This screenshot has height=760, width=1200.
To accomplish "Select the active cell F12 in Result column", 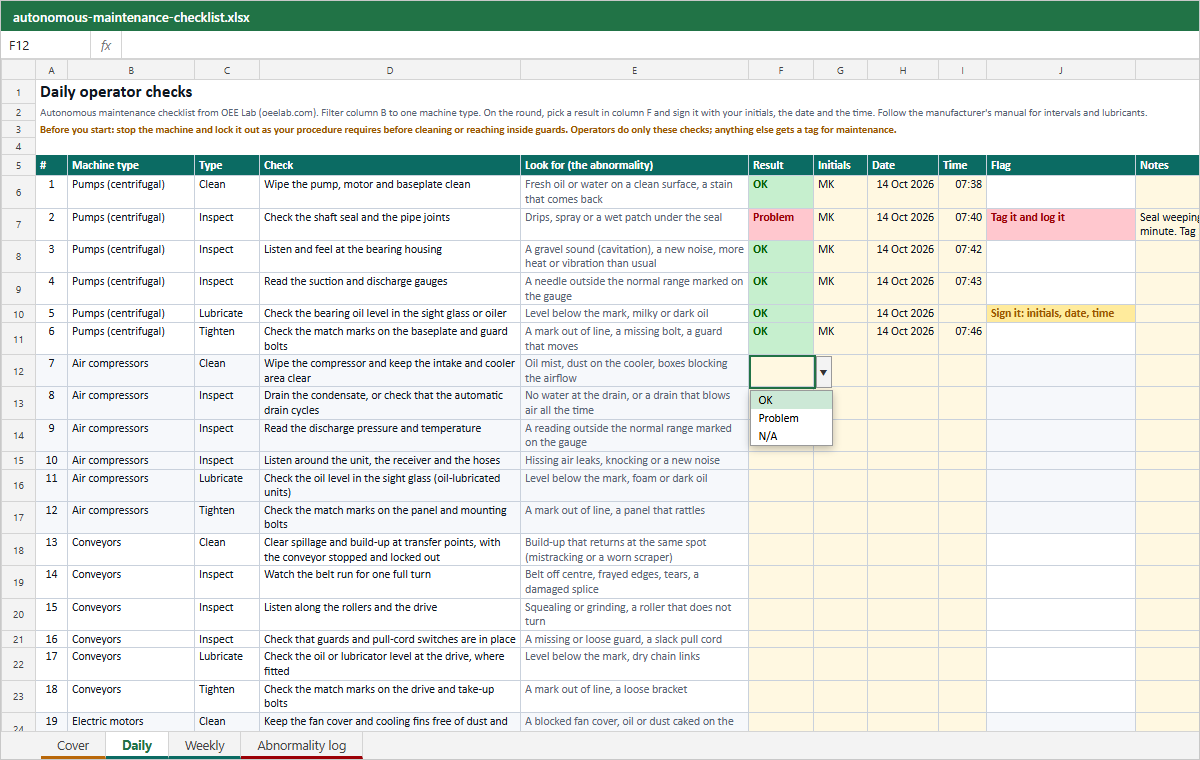I will tap(781, 372).
